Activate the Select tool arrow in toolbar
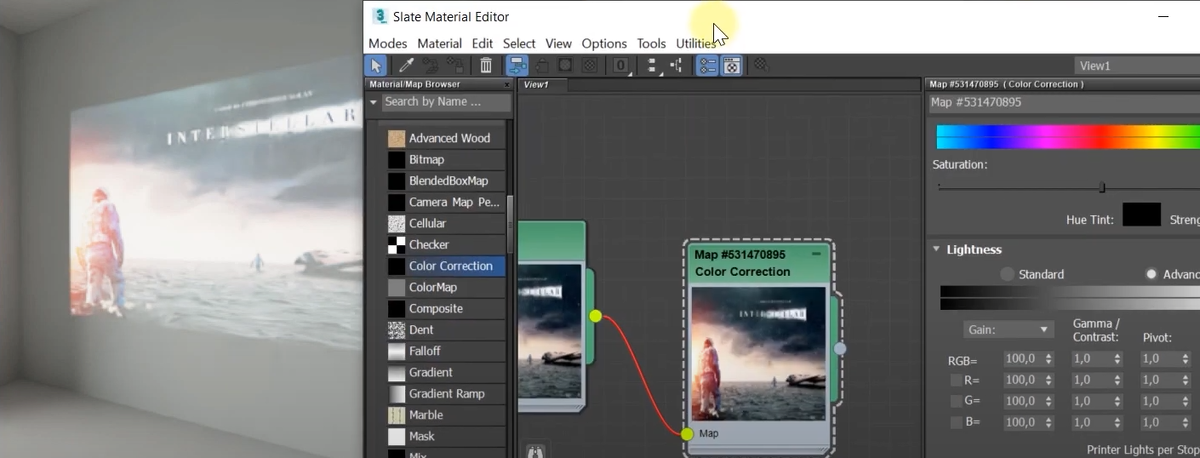The width and height of the screenshot is (1200, 458). coord(376,66)
